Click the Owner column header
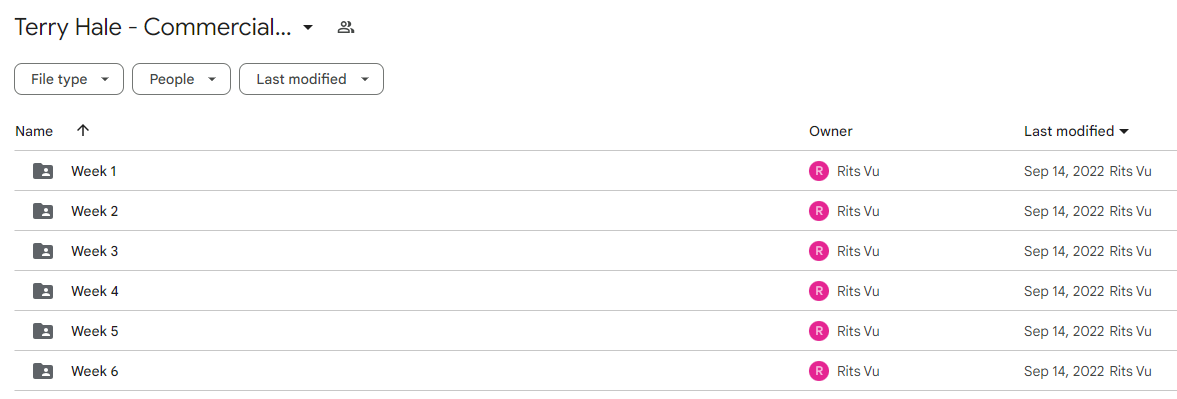Image resolution: width=1177 pixels, height=399 pixels. 831,131
